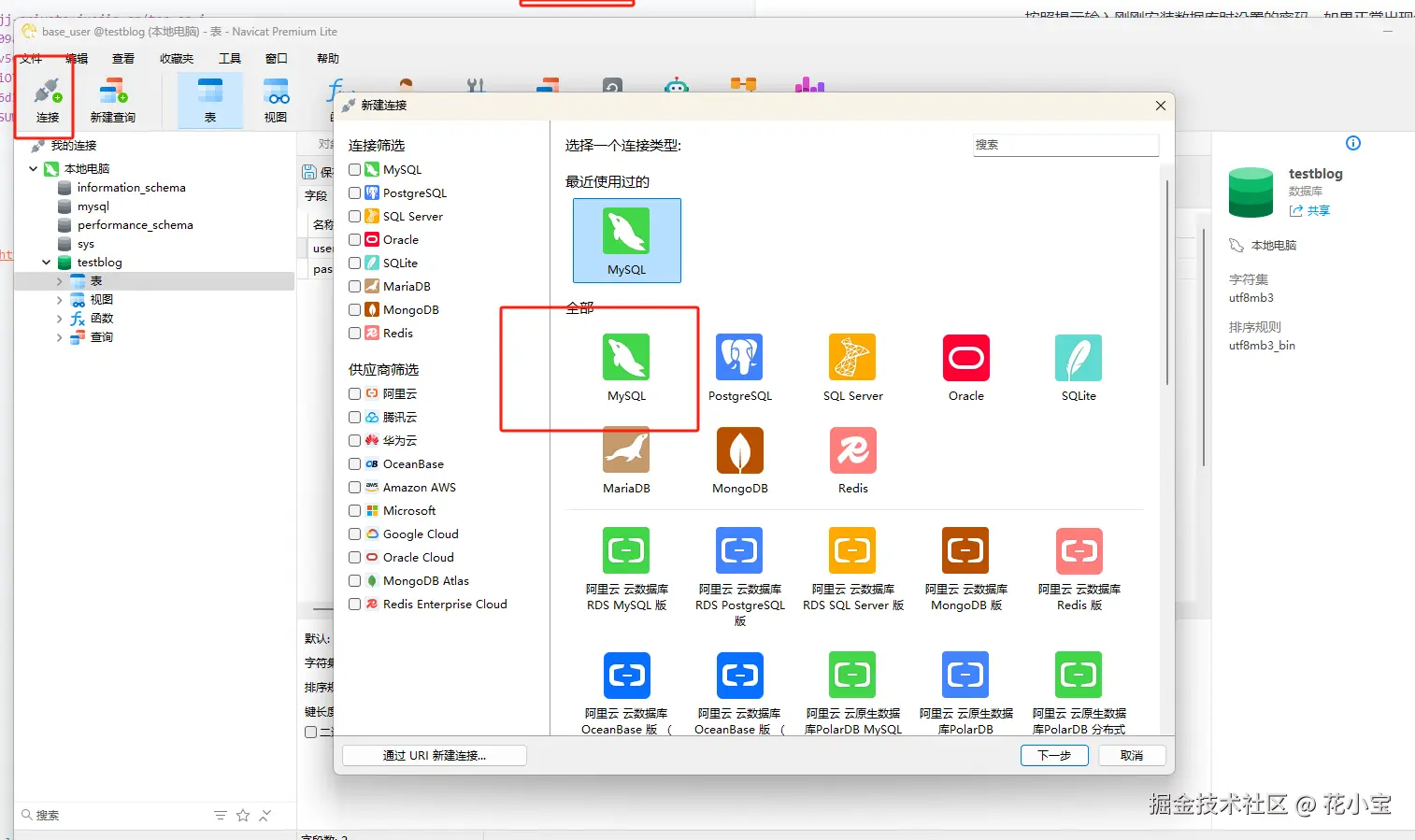
Task: Open the 文件 menu
Action: (x=31, y=59)
